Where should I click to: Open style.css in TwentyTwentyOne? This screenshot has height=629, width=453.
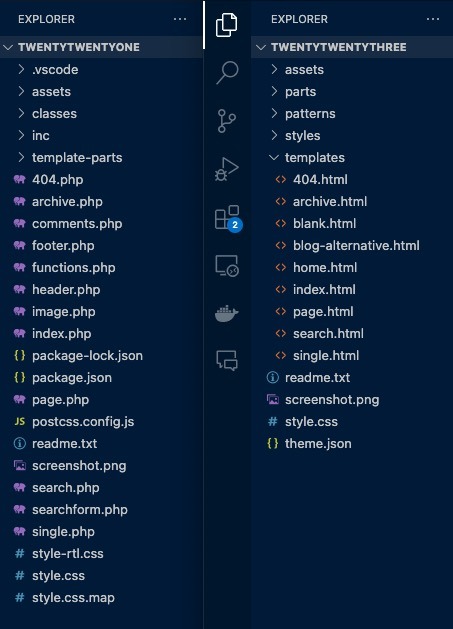pos(101,576)
